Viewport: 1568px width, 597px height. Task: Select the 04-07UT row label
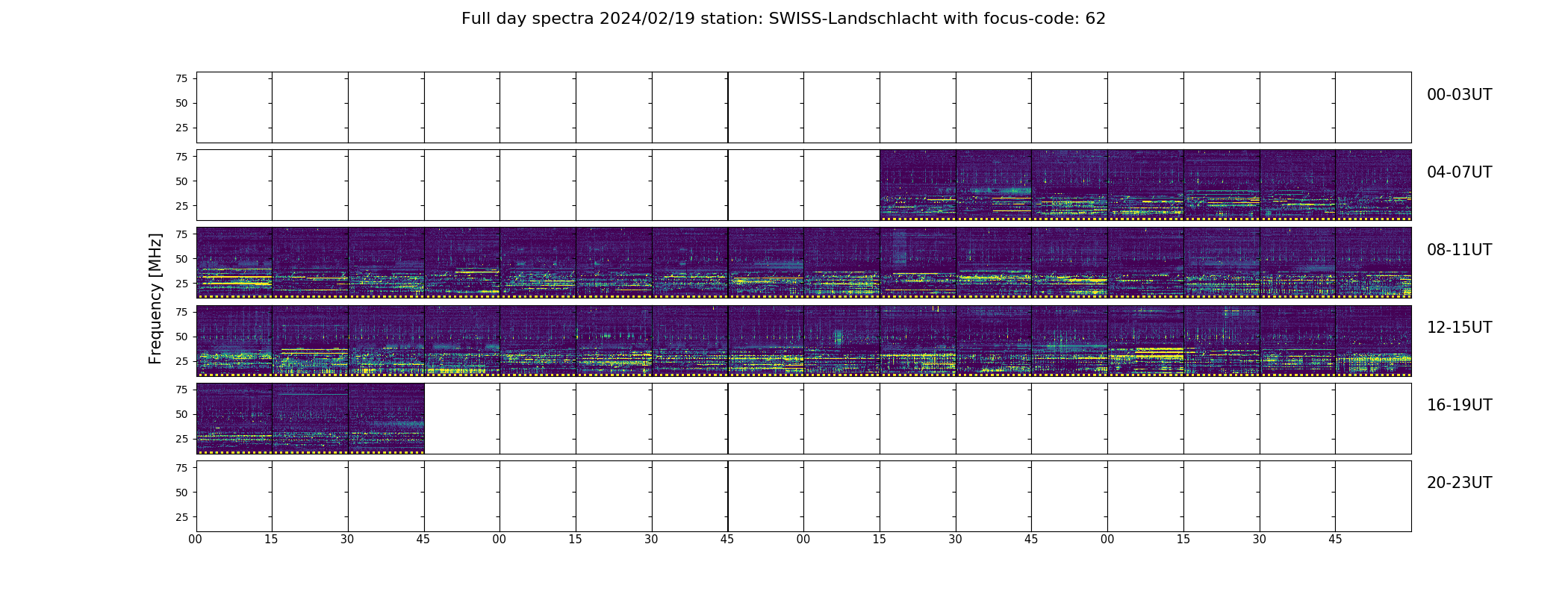[x=1459, y=172]
